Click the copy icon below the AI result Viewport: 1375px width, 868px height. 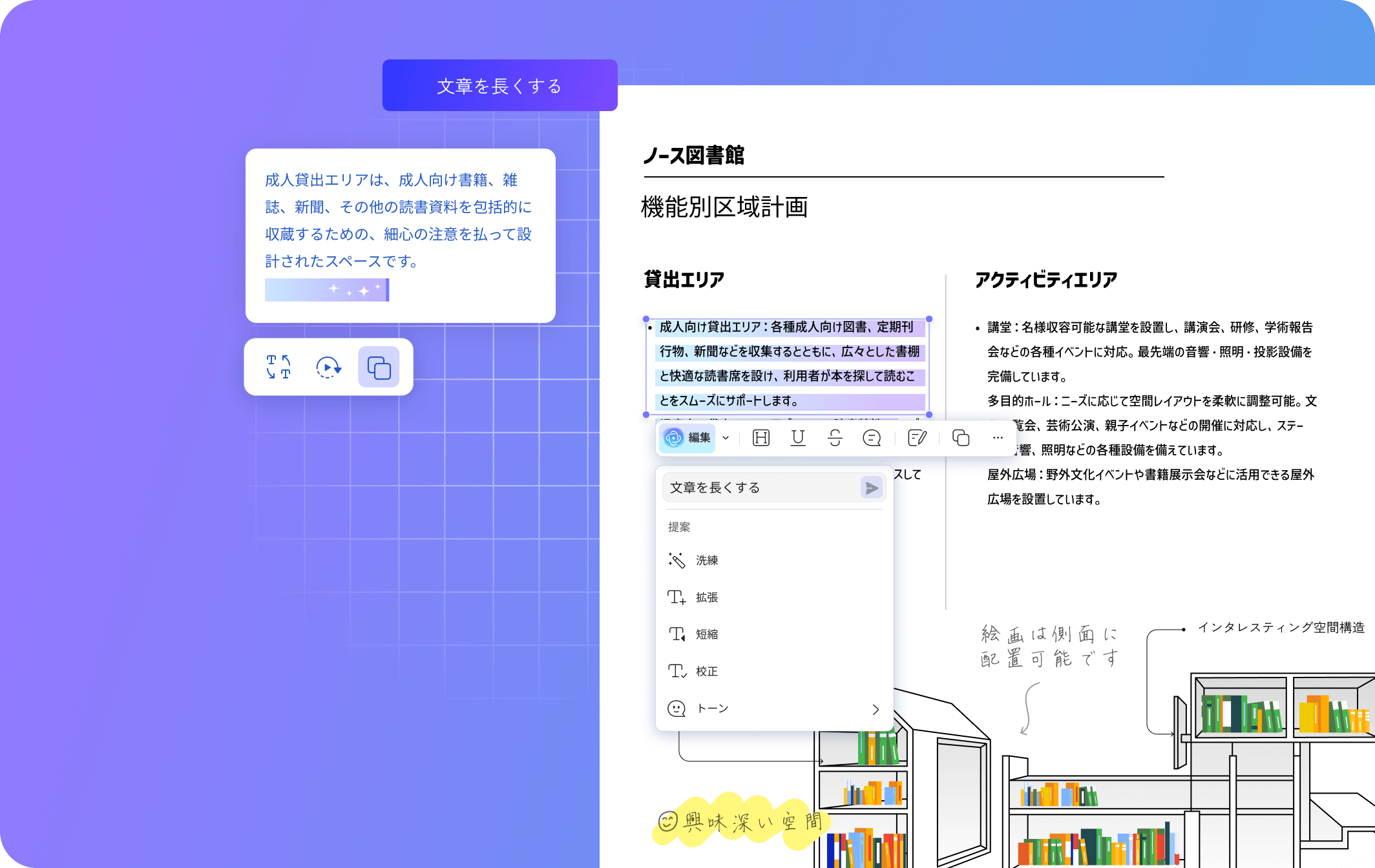(x=379, y=367)
